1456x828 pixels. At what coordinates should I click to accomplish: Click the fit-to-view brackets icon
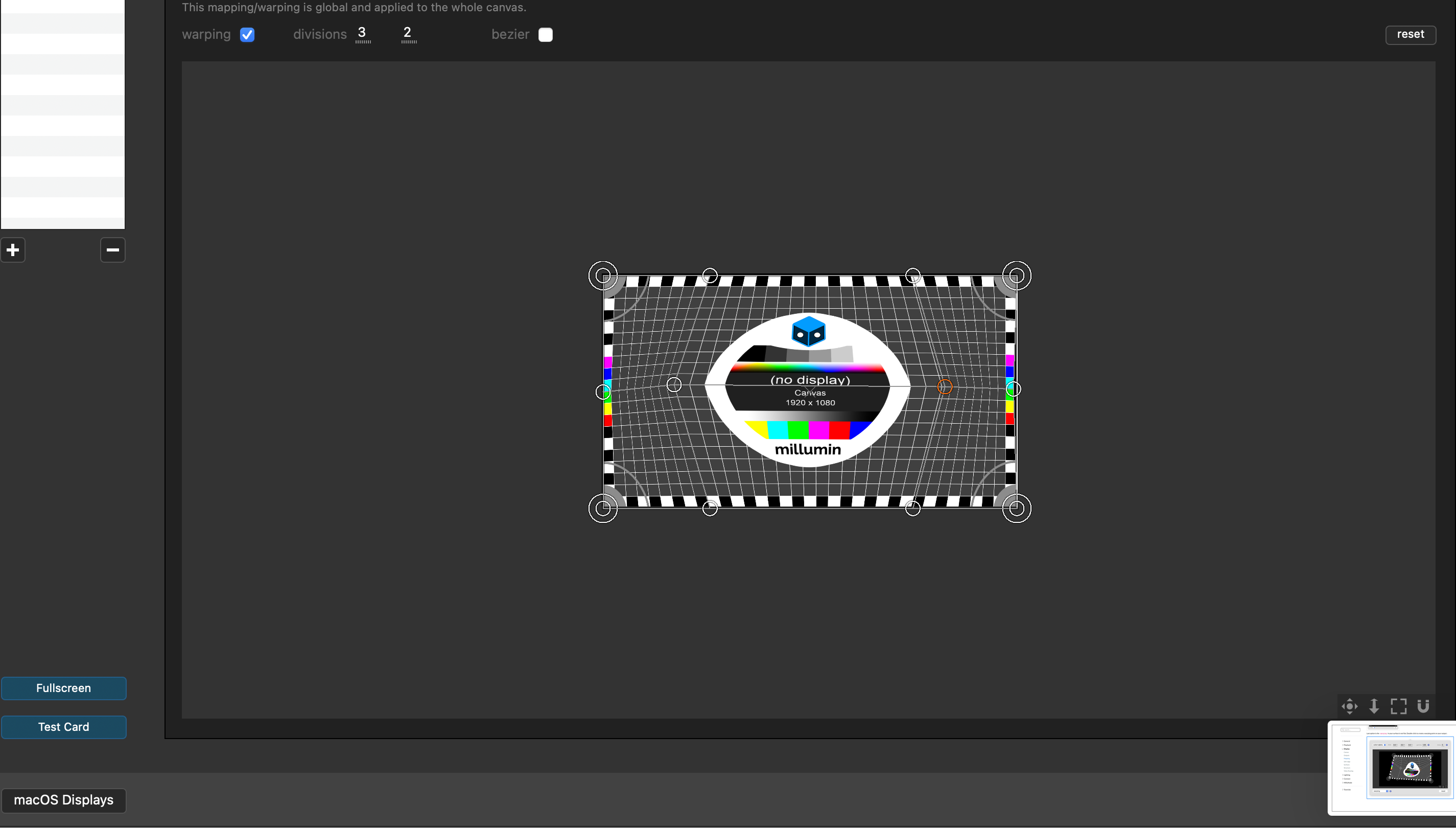[1399, 706]
